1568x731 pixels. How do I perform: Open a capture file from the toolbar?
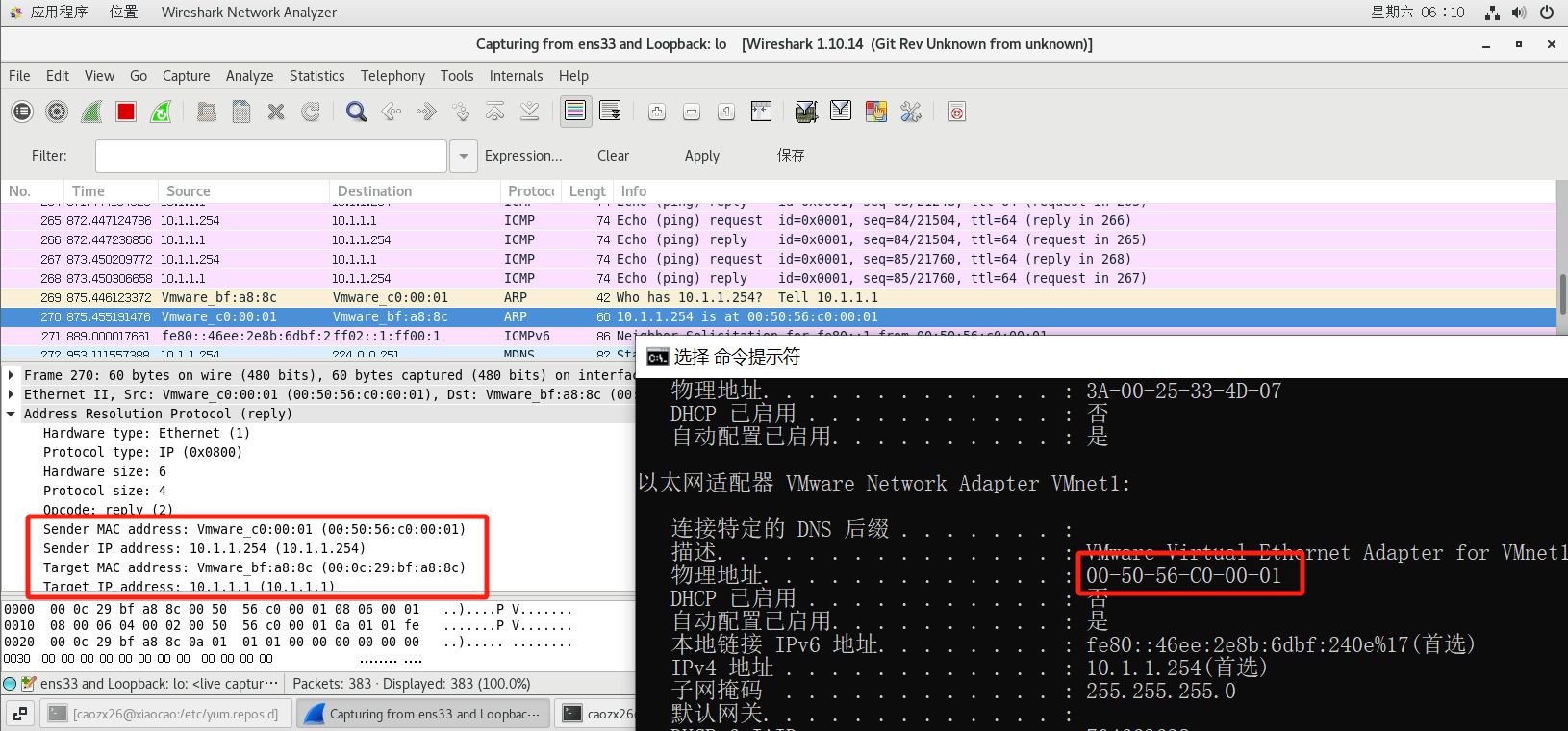207,112
